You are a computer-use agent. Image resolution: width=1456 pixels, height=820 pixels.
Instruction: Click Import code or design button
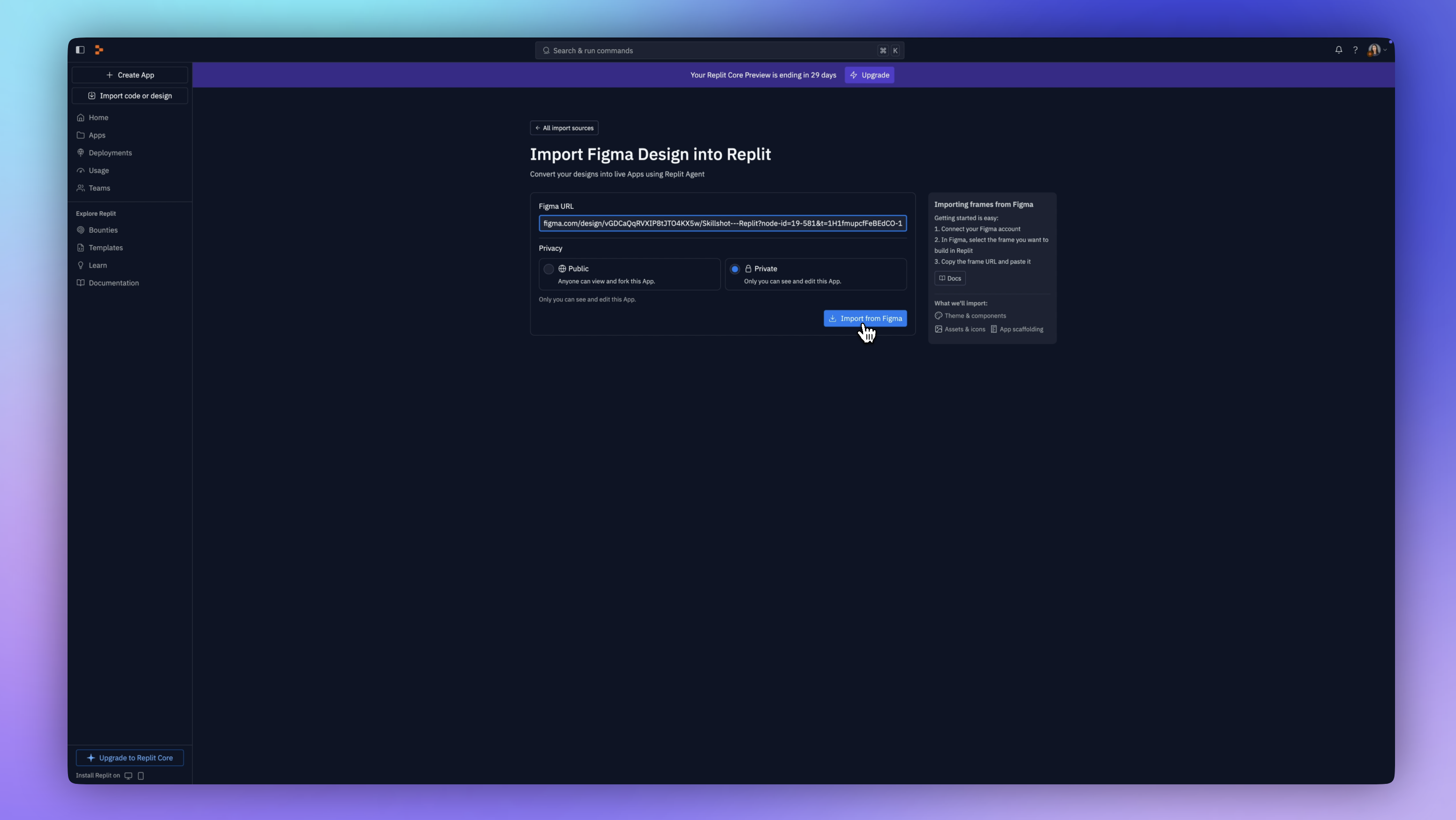pyautogui.click(x=130, y=96)
